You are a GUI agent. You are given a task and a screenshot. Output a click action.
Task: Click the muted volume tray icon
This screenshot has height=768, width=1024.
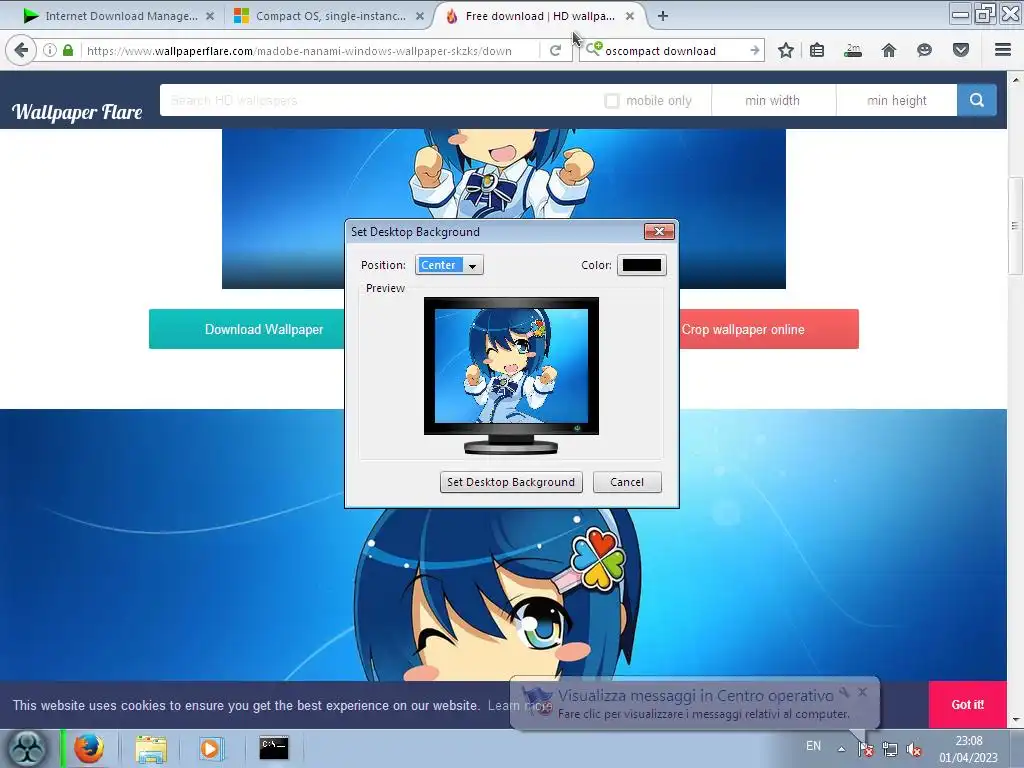(x=914, y=749)
